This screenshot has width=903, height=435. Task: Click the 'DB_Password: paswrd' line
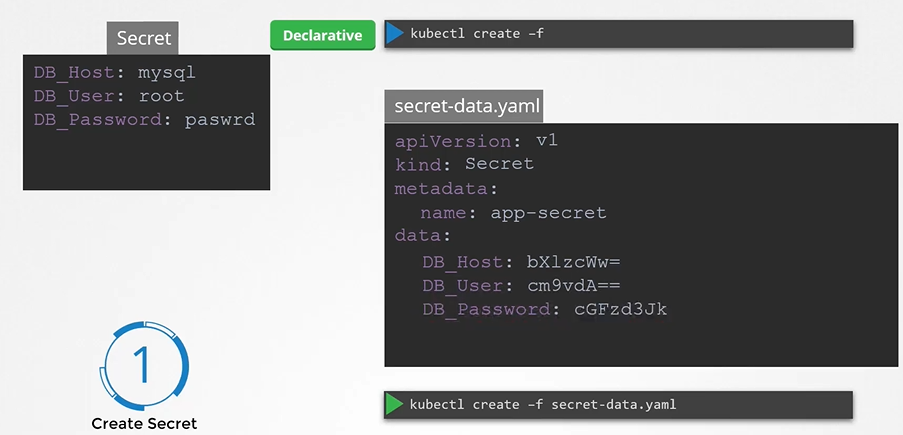click(145, 120)
